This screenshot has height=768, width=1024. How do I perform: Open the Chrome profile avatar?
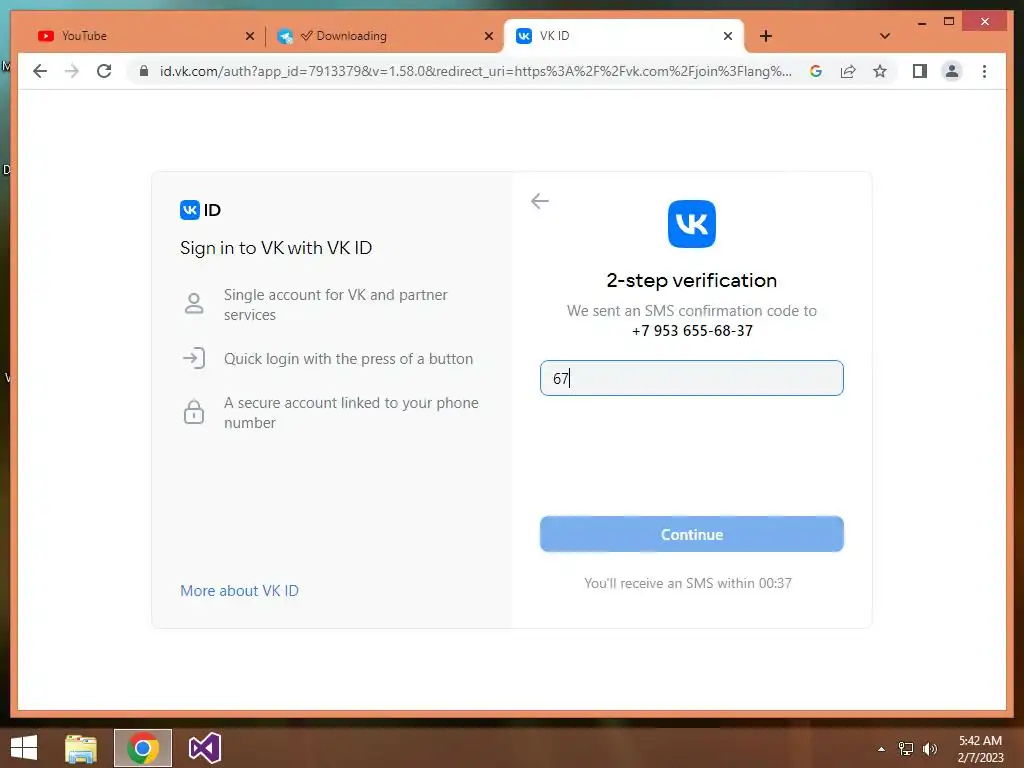click(952, 71)
